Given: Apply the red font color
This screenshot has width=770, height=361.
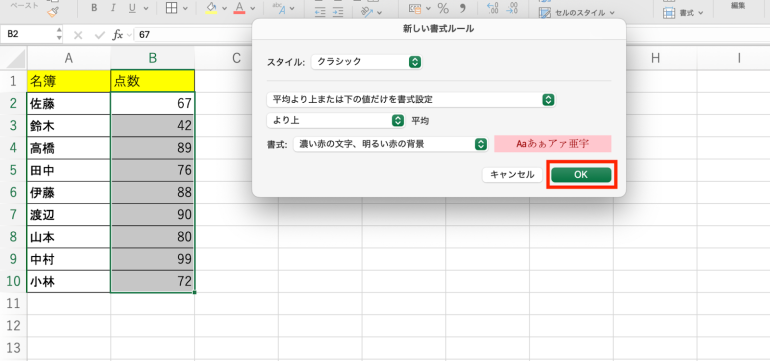Looking at the screenshot, I should pos(240,8).
